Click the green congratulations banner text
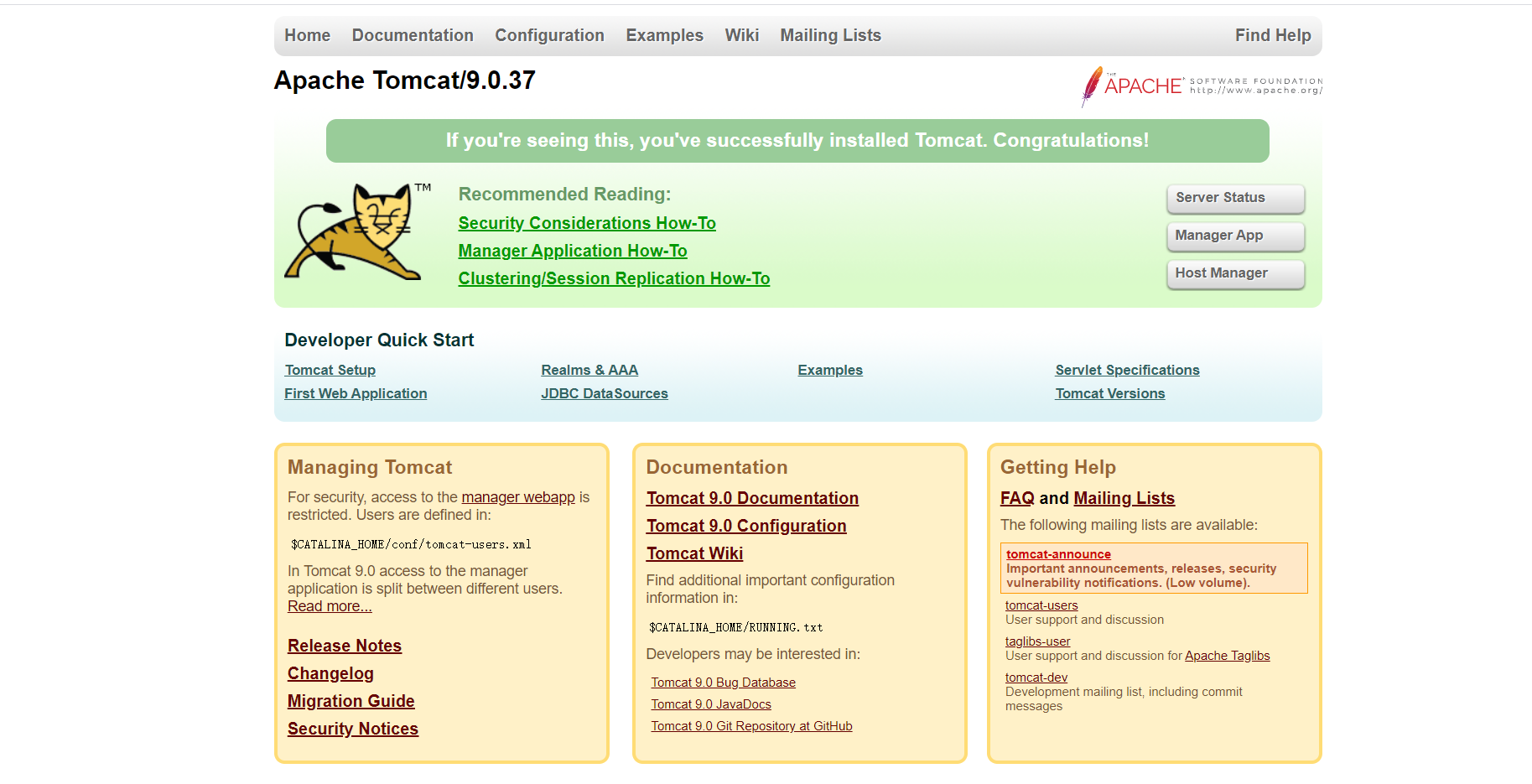1532x784 pixels. pyautogui.click(x=797, y=141)
